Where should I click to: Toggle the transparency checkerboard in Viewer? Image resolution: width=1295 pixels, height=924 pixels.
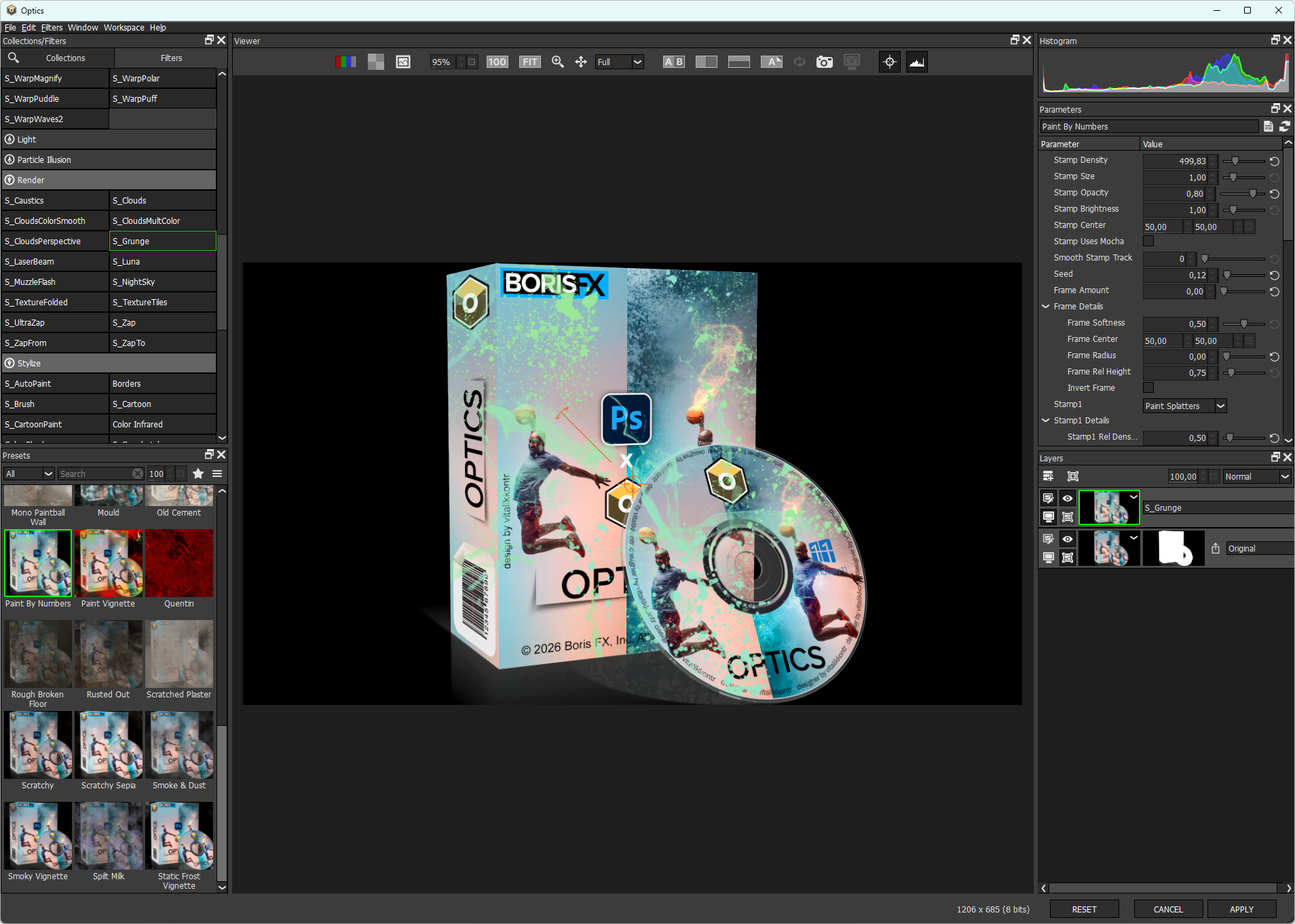pyautogui.click(x=375, y=62)
